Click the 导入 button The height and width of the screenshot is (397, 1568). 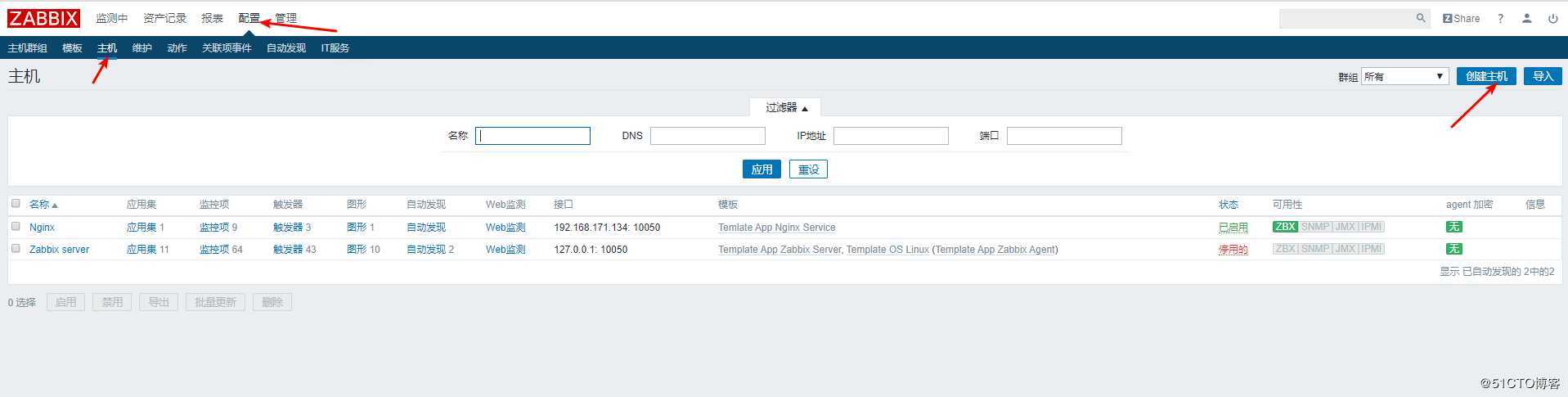(1543, 76)
